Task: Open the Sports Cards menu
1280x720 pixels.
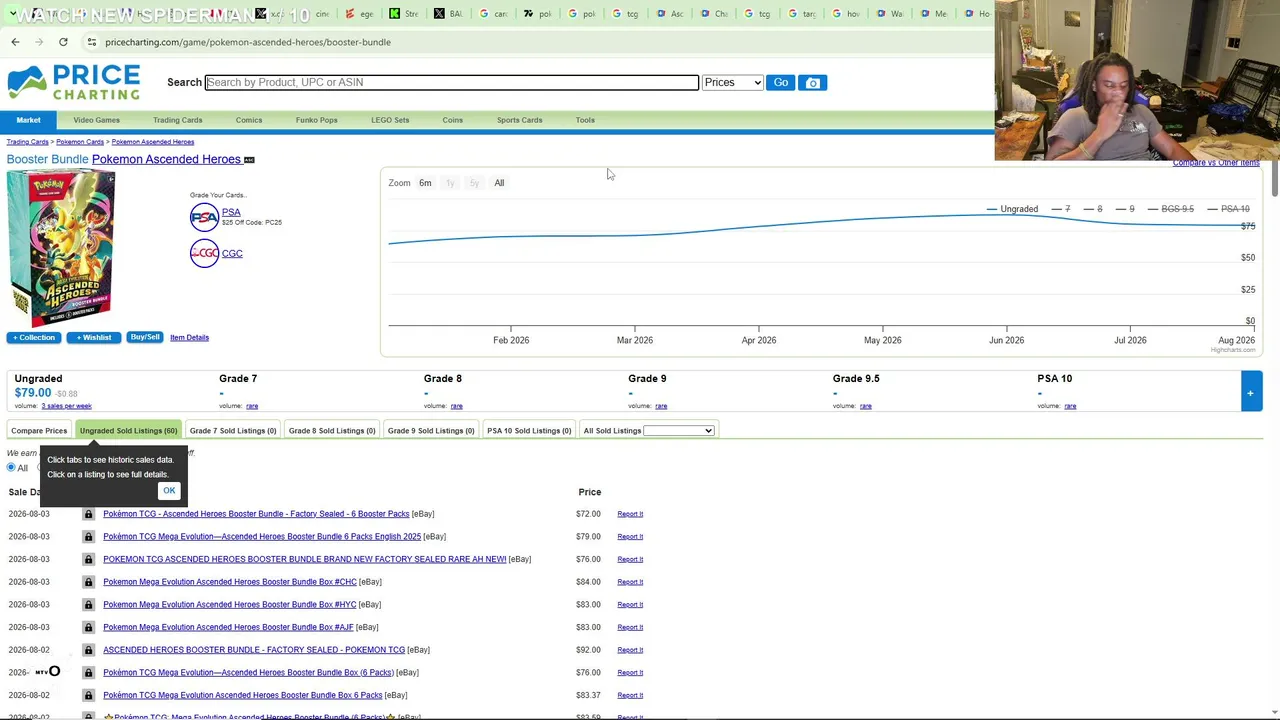Action: 519,120
